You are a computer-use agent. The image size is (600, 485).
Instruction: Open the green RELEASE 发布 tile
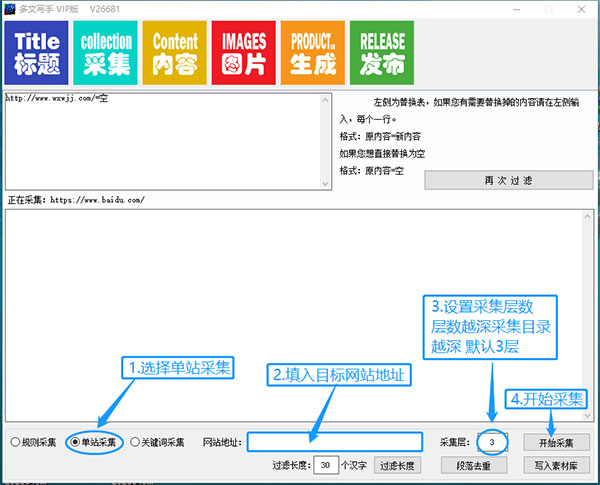click(x=382, y=53)
